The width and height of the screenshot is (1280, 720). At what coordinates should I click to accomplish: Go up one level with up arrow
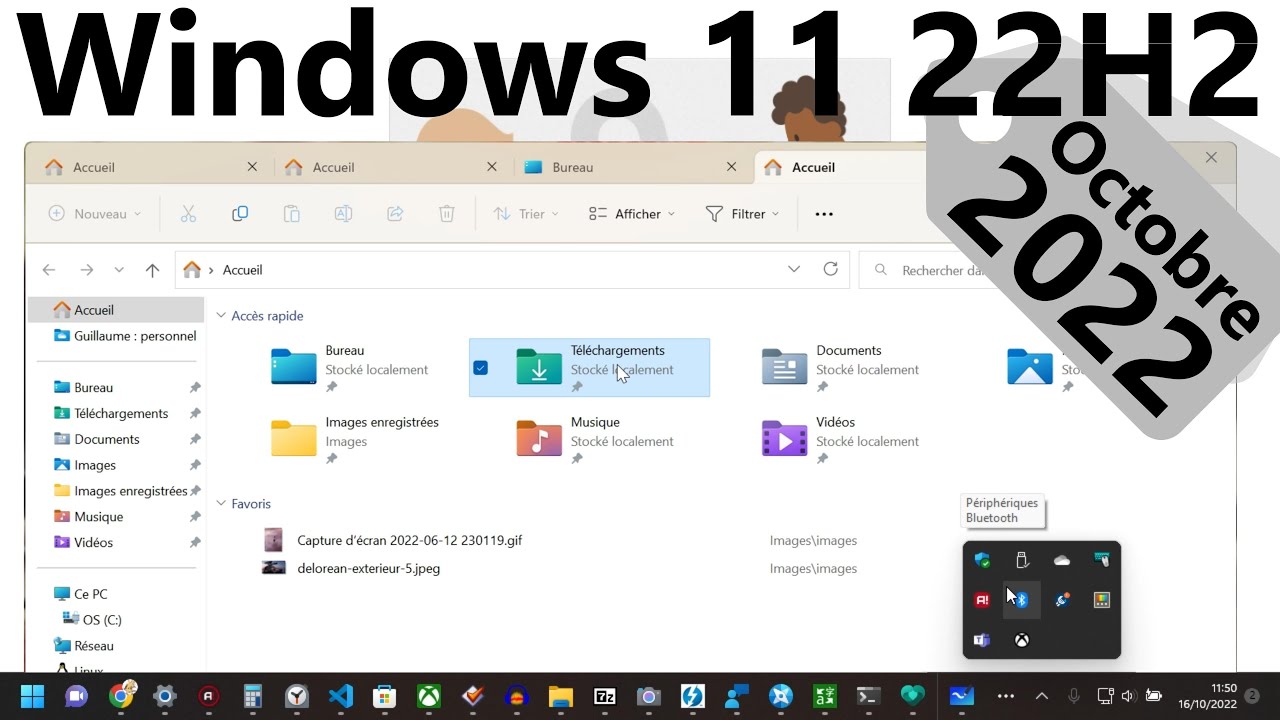point(152,270)
